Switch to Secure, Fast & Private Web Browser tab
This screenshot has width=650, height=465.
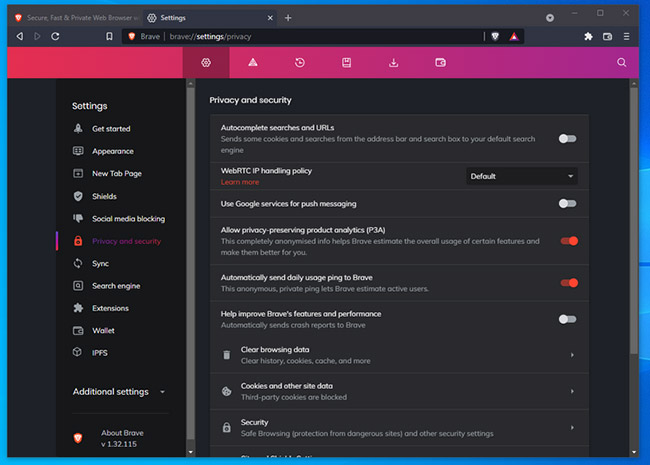77,18
